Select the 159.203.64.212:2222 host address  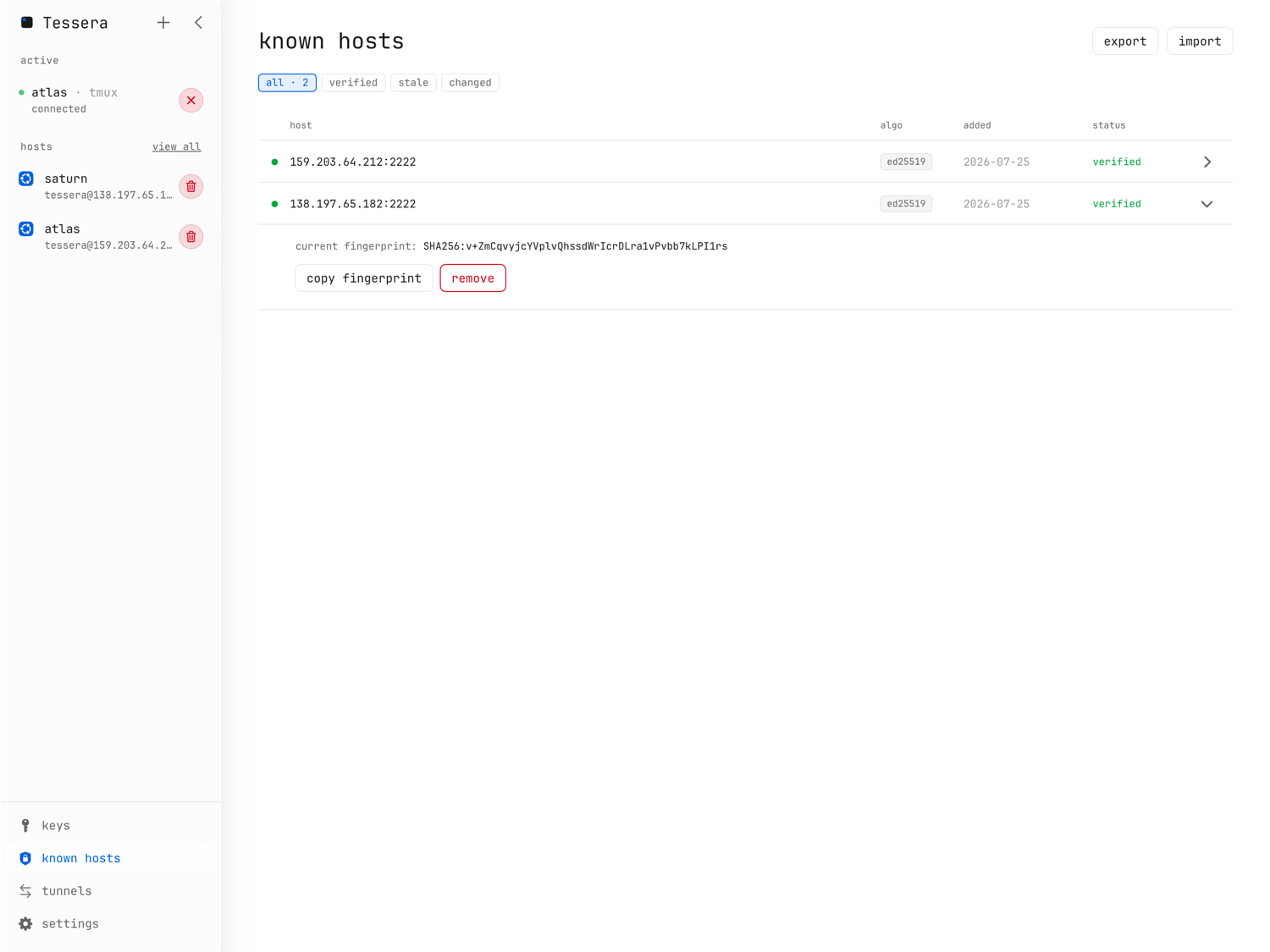[353, 162]
